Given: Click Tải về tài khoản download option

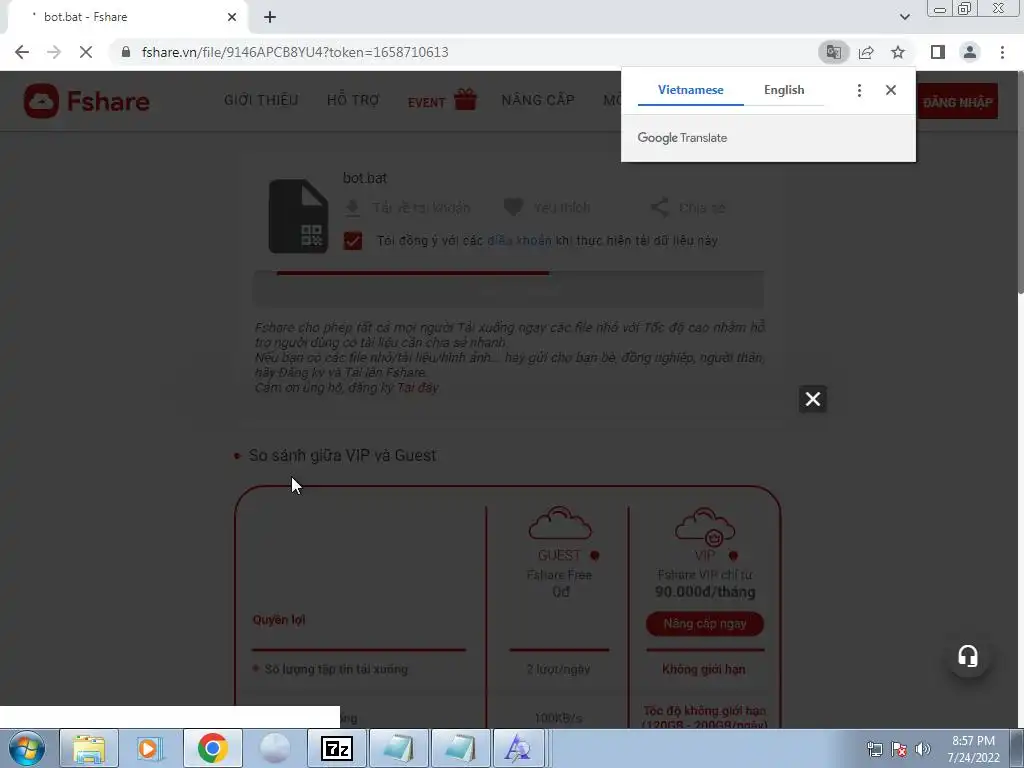Looking at the screenshot, I should [x=408, y=208].
